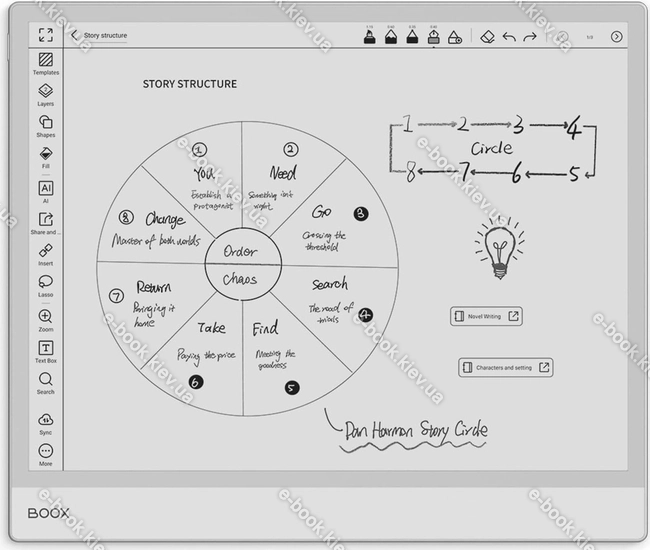Tap the handwritten 'Go' segment label
This screenshot has width=650, height=550.
(322, 212)
